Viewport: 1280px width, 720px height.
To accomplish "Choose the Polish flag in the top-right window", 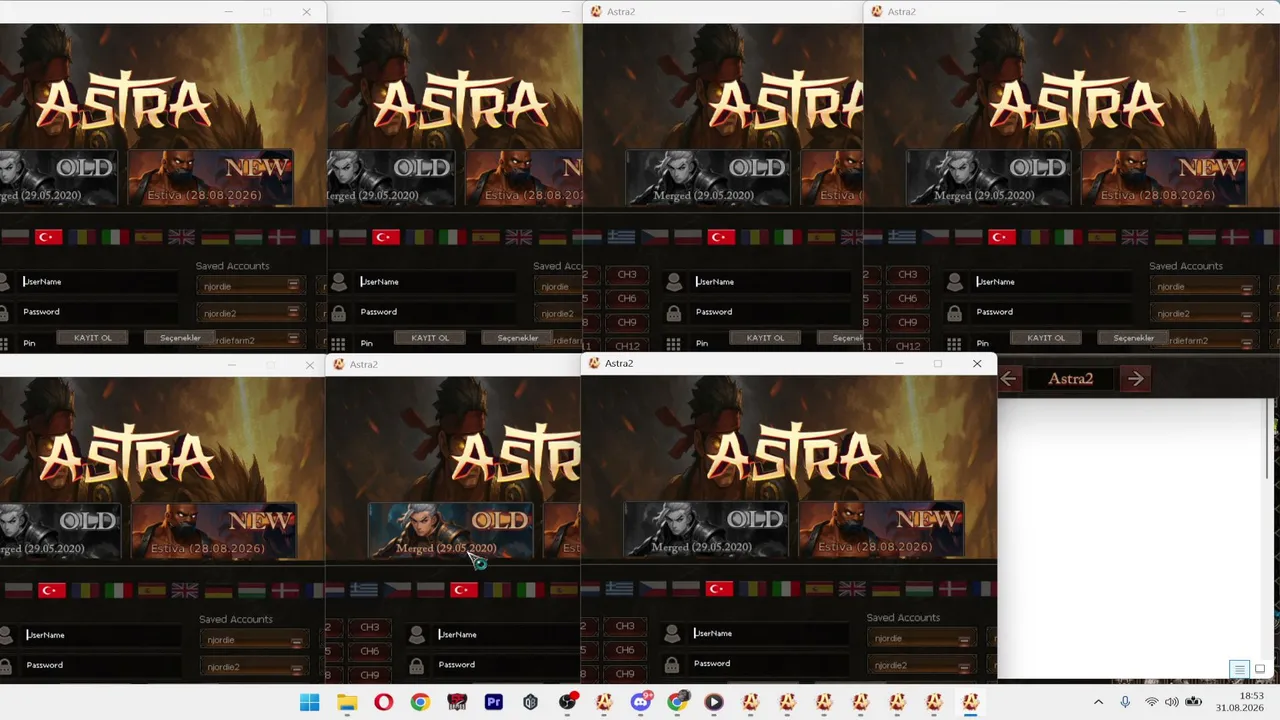I will pos(968,237).
